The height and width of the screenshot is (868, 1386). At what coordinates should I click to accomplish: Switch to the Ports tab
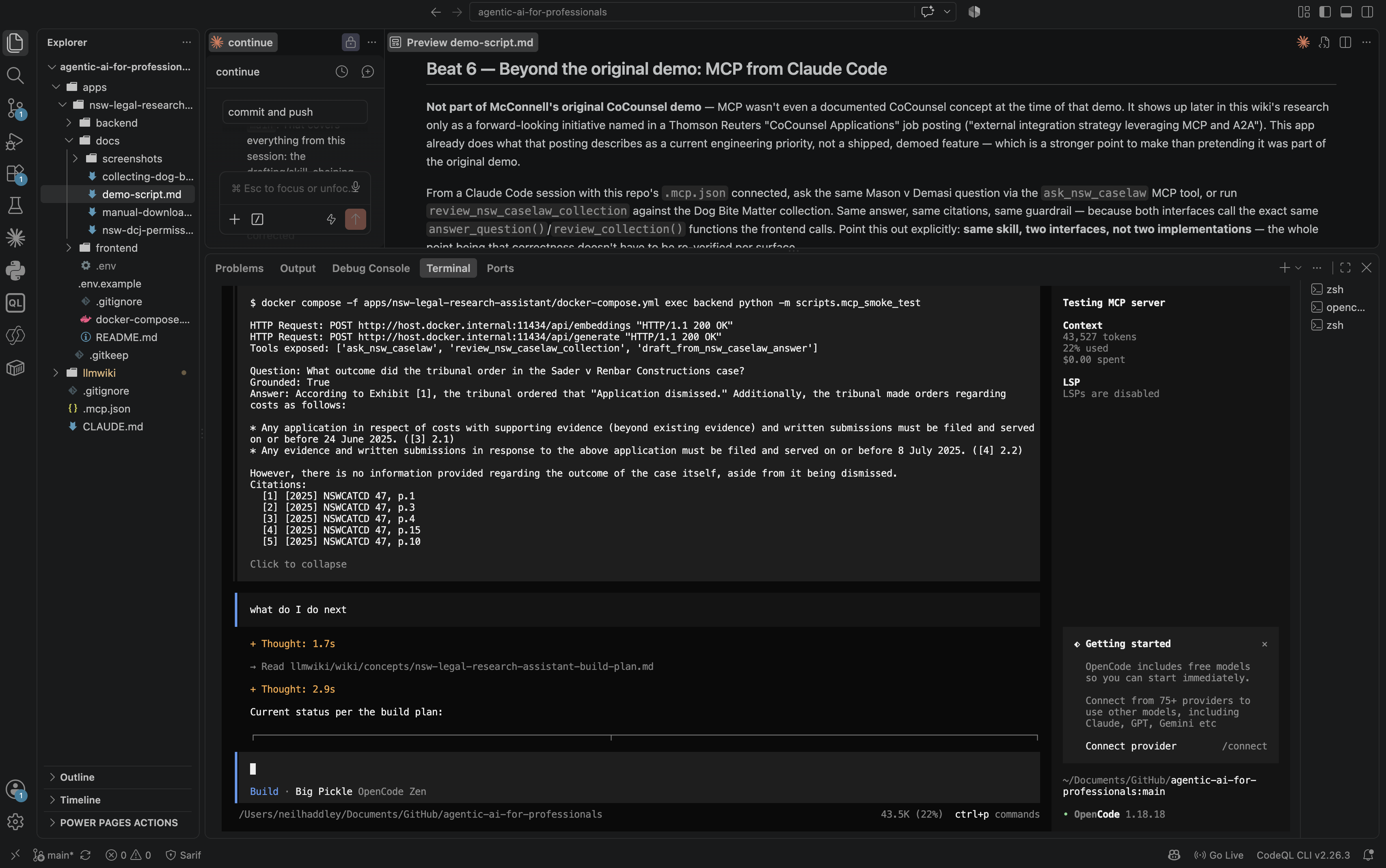coord(501,268)
